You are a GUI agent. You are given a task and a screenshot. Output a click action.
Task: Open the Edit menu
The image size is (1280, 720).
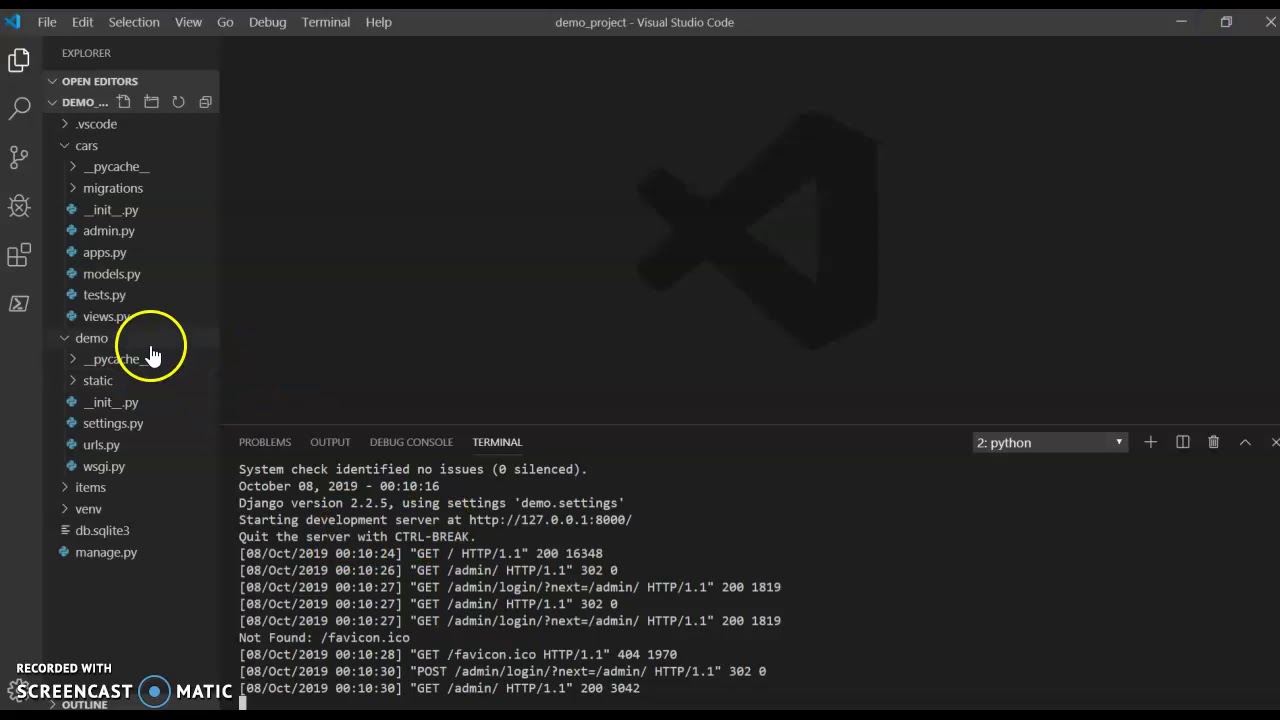coord(83,22)
